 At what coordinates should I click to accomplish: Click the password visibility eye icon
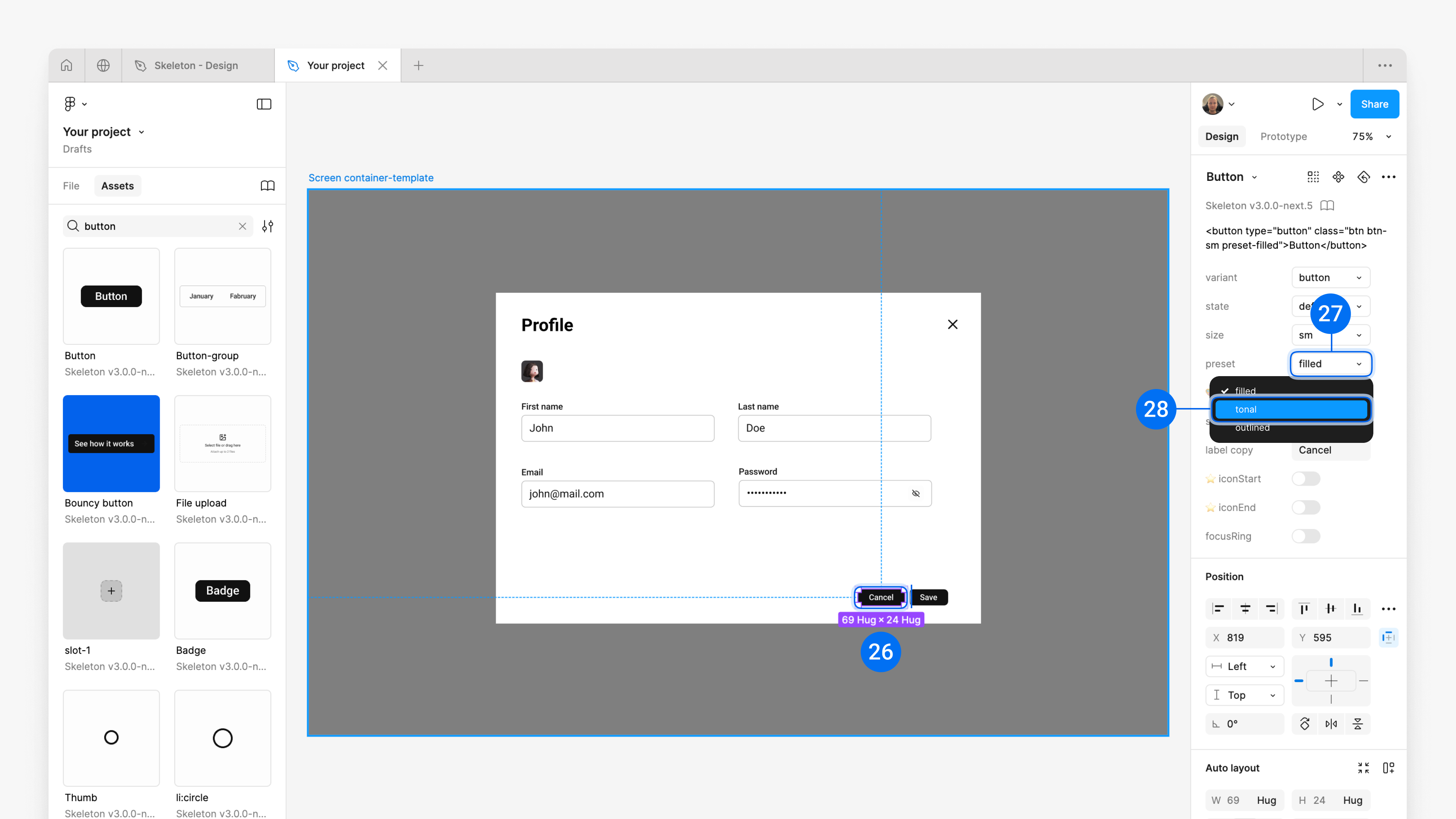pyautogui.click(x=916, y=493)
